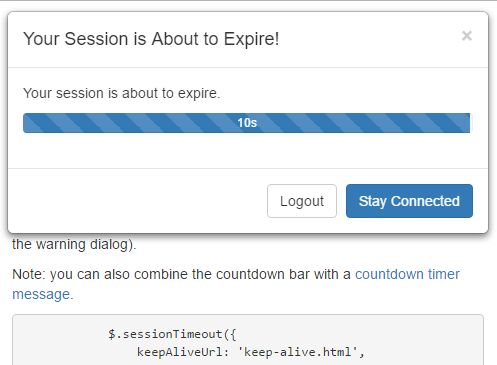
Task: Select the keepAliveUrl code line
Action: point(251,352)
